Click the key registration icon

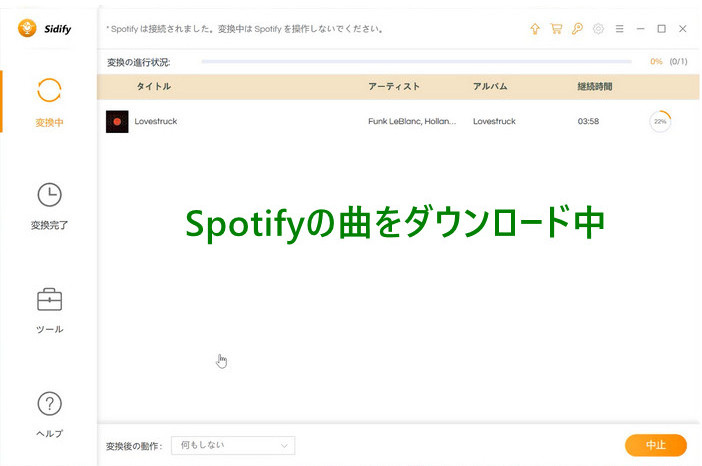pos(577,29)
